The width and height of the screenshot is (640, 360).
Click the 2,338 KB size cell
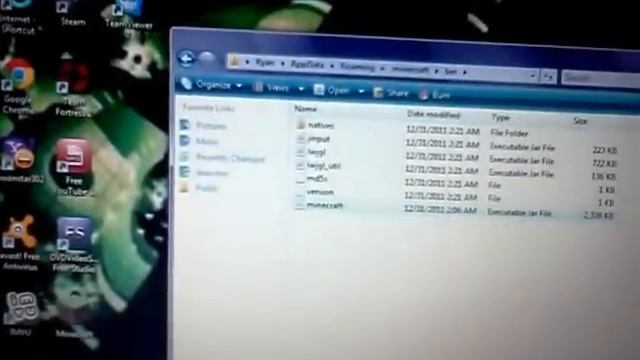tap(598, 215)
